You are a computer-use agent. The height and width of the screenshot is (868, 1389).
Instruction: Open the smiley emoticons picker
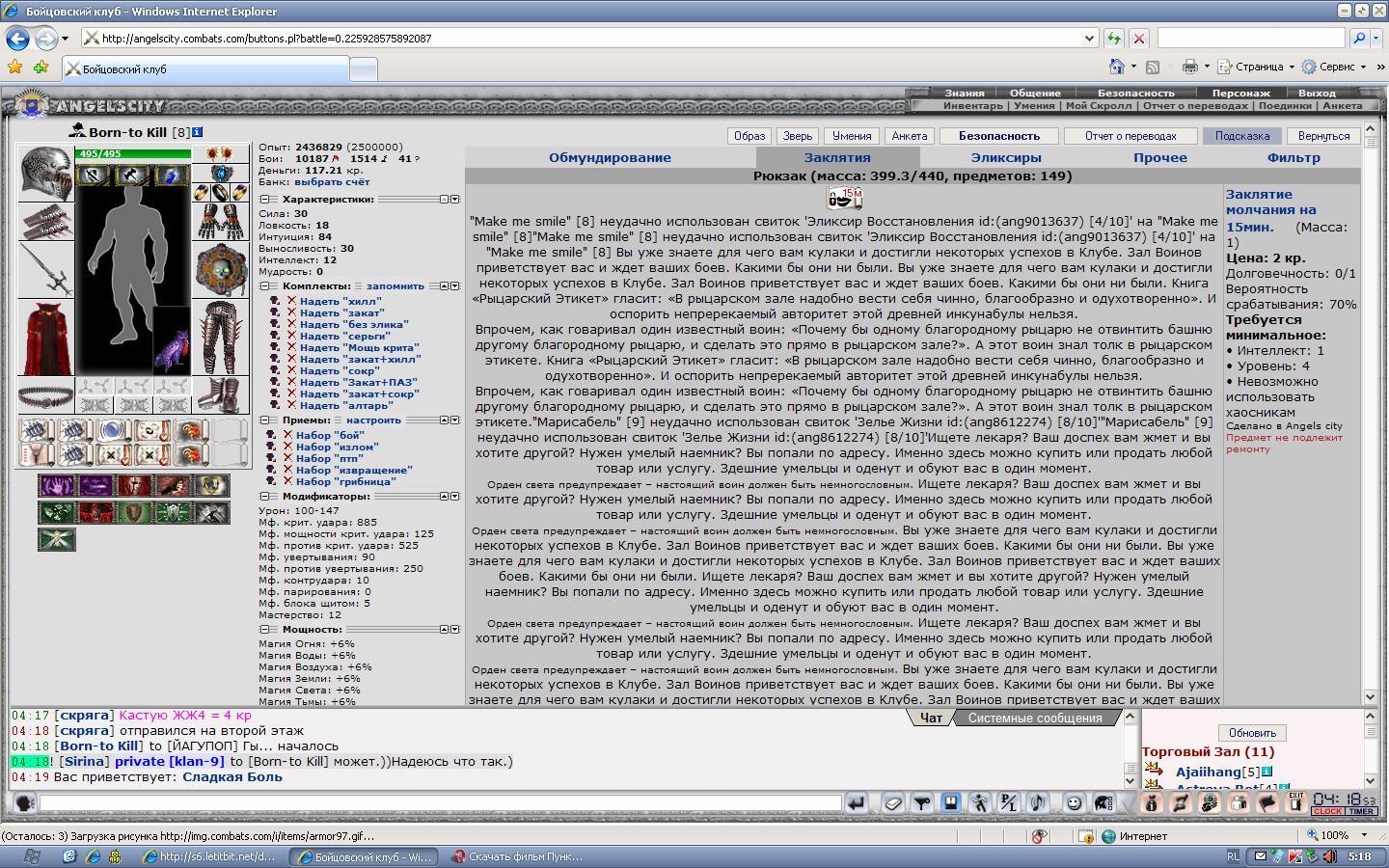tap(1074, 802)
